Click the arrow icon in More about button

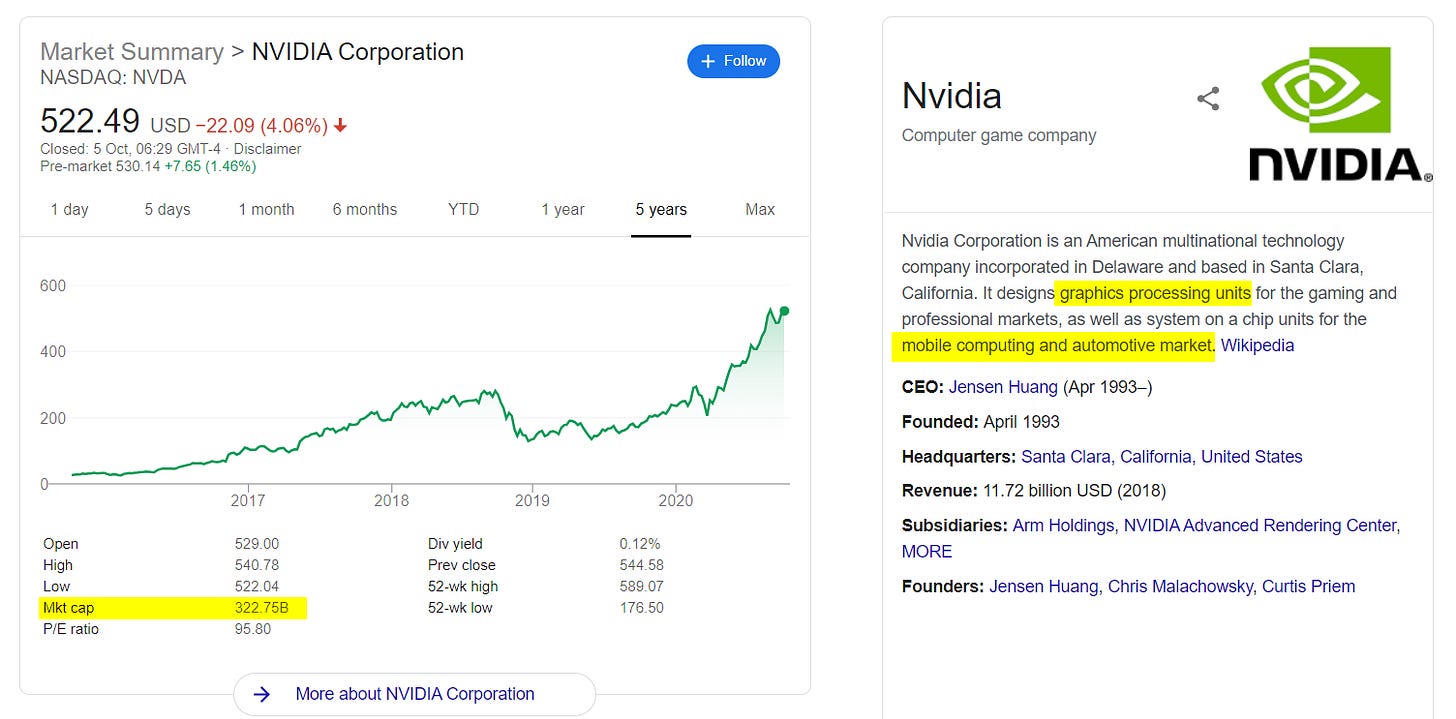click(x=262, y=694)
